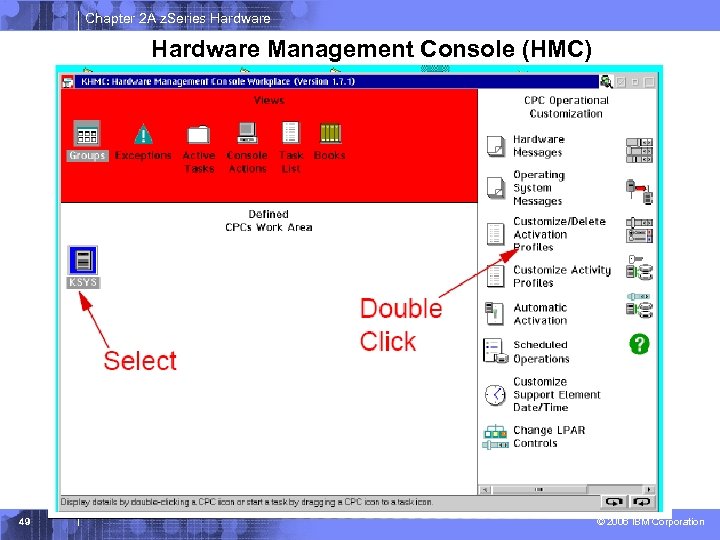720x540 pixels.
Task: Click the Hardware Messages task icon
Action: click(496, 146)
